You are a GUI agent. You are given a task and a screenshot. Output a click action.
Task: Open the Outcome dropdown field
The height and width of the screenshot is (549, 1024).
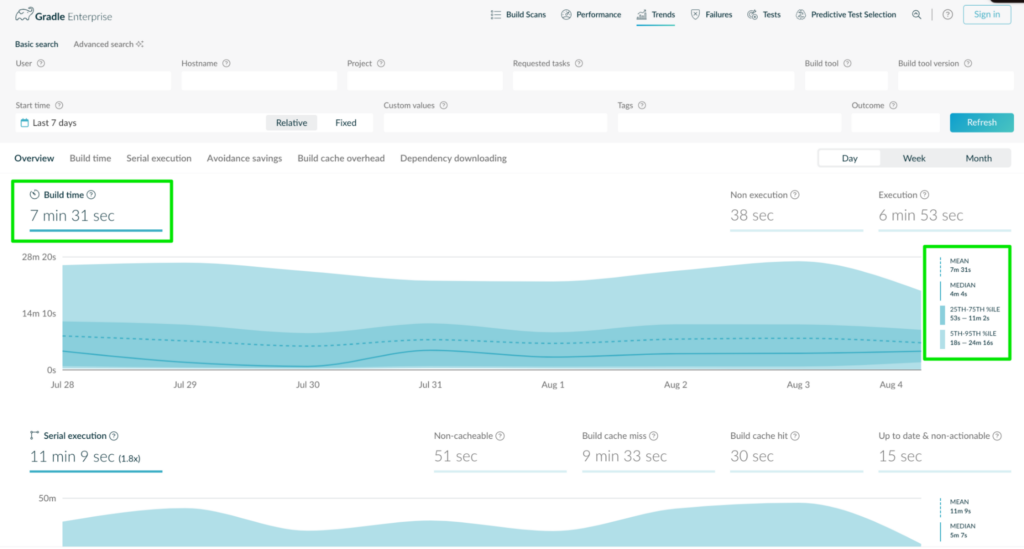[895, 122]
